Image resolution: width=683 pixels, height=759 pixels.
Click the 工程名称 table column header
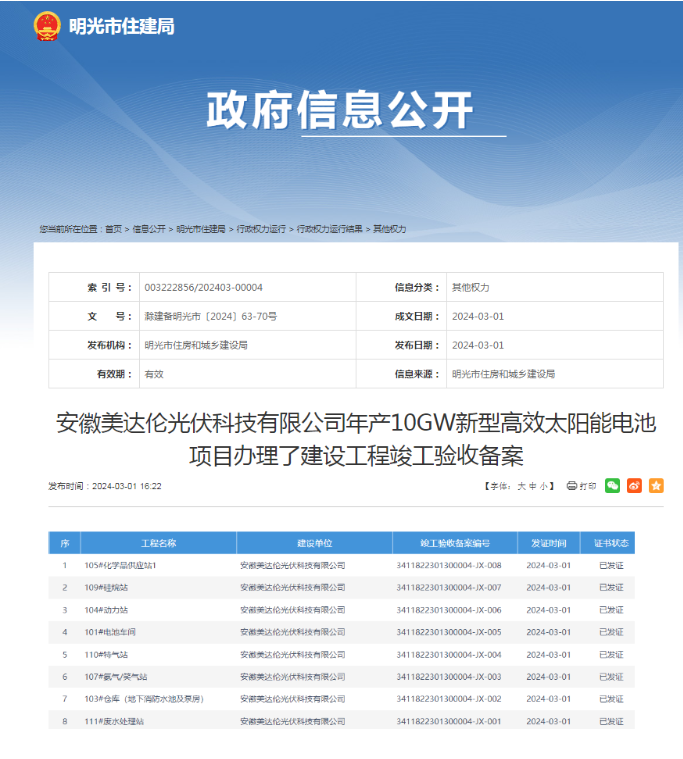(x=158, y=543)
